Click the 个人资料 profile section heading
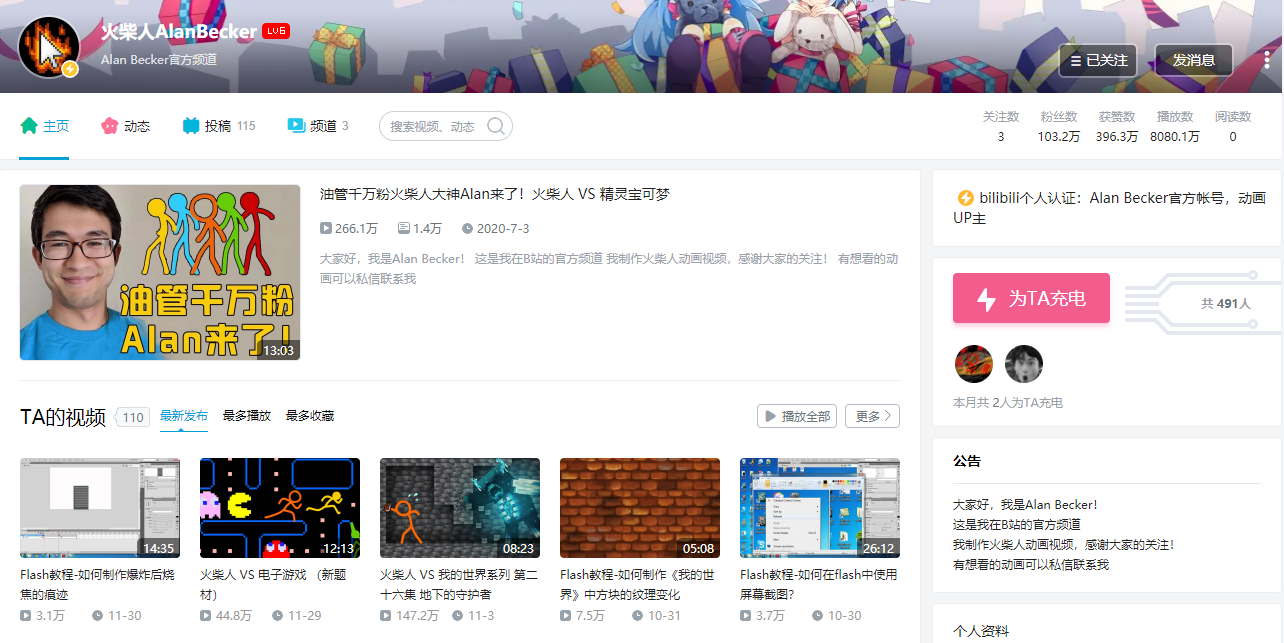The width and height of the screenshot is (1284, 643). coord(981,631)
